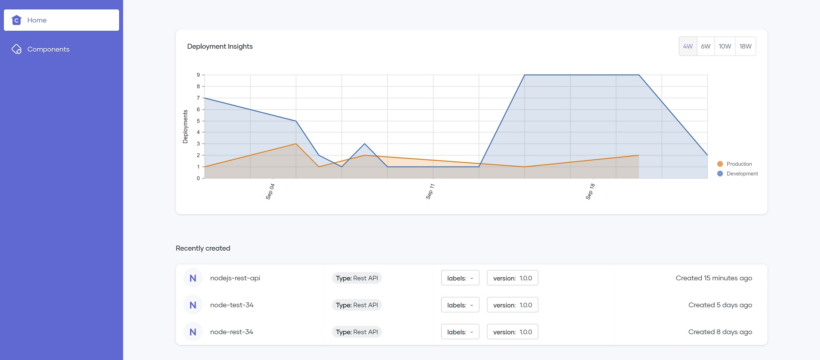Click the N avatar for nodejs-rest-api

coord(192,278)
